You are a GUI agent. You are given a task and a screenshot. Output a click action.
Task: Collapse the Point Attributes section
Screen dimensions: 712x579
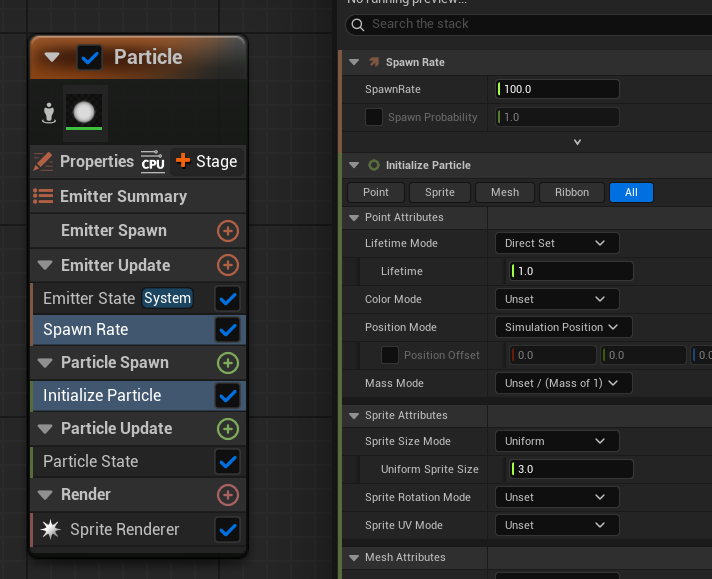point(354,217)
